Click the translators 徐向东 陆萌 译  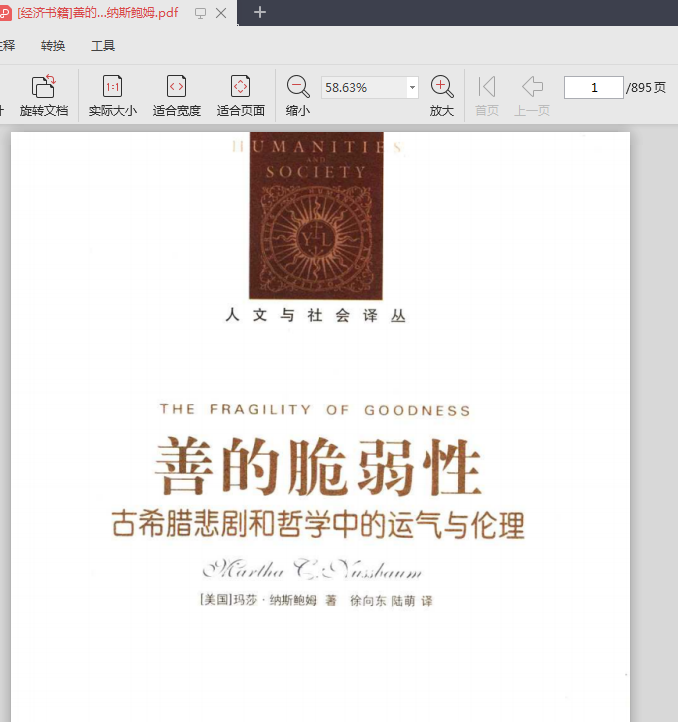pos(392,600)
